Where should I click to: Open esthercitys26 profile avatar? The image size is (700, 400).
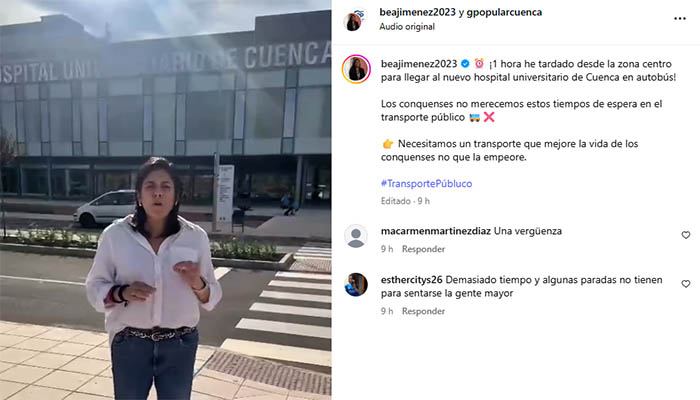pyautogui.click(x=356, y=285)
